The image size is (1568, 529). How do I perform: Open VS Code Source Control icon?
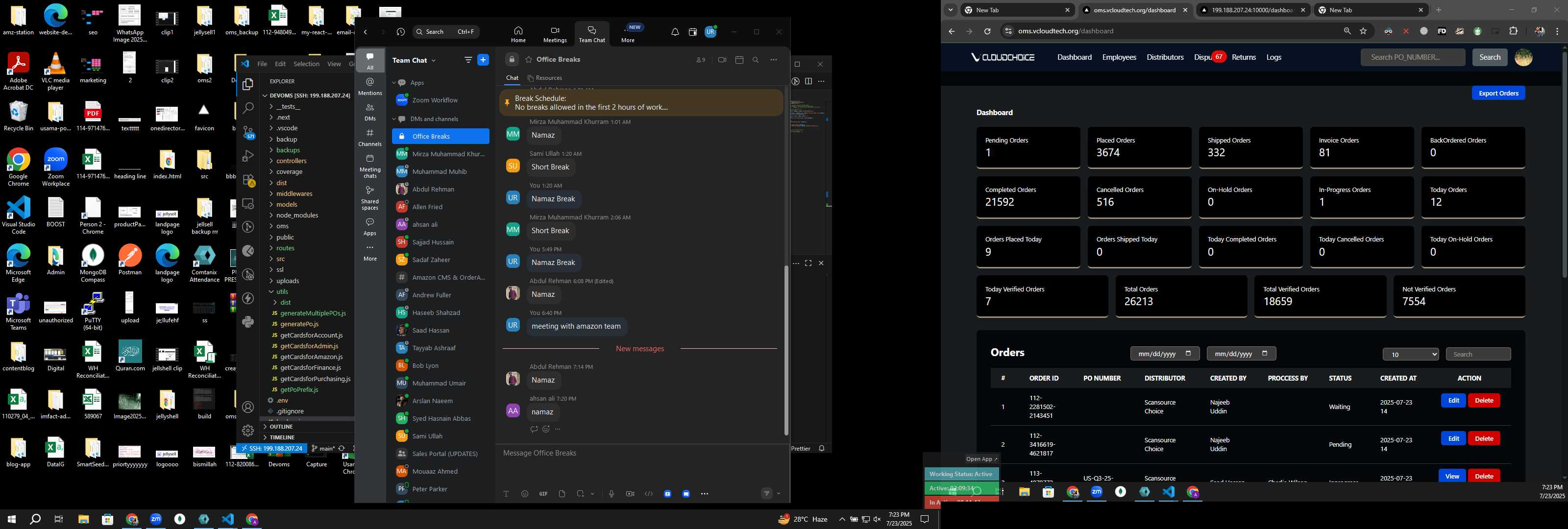pyautogui.click(x=248, y=132)
